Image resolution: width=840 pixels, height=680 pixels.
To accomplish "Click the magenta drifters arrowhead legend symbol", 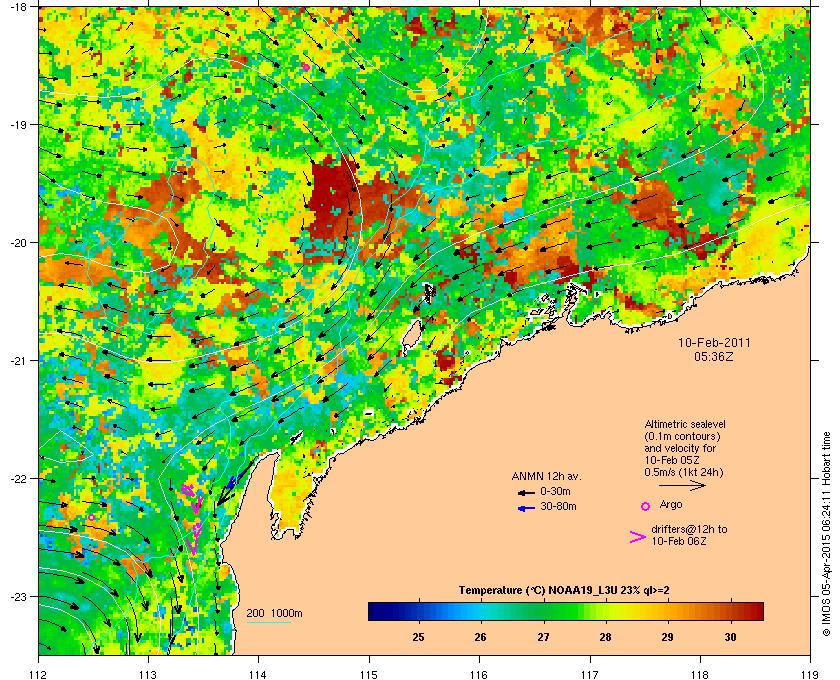I will point(638,537).
